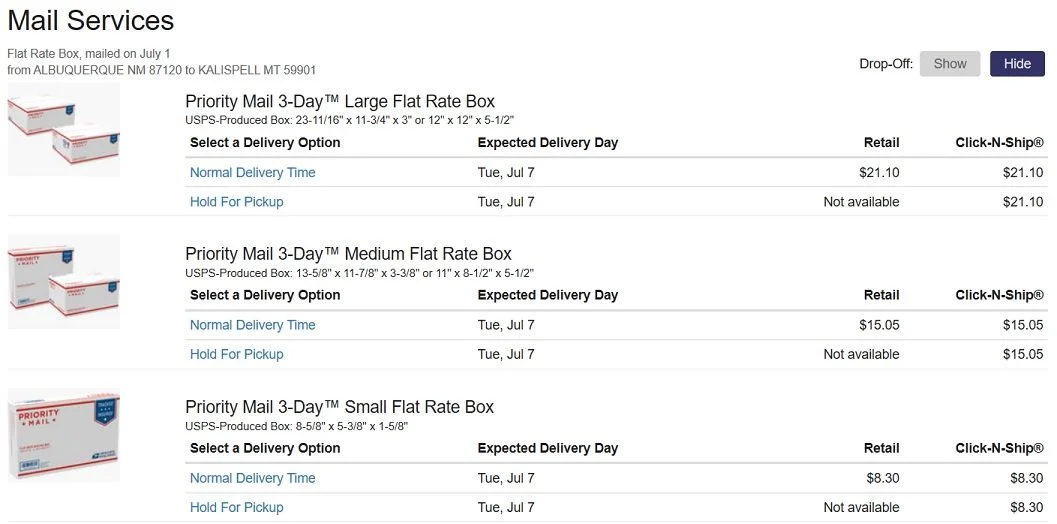Choose Hold For Pickup for Medium Box
This screenshot has width=1057, height=524.
[236, 354]
